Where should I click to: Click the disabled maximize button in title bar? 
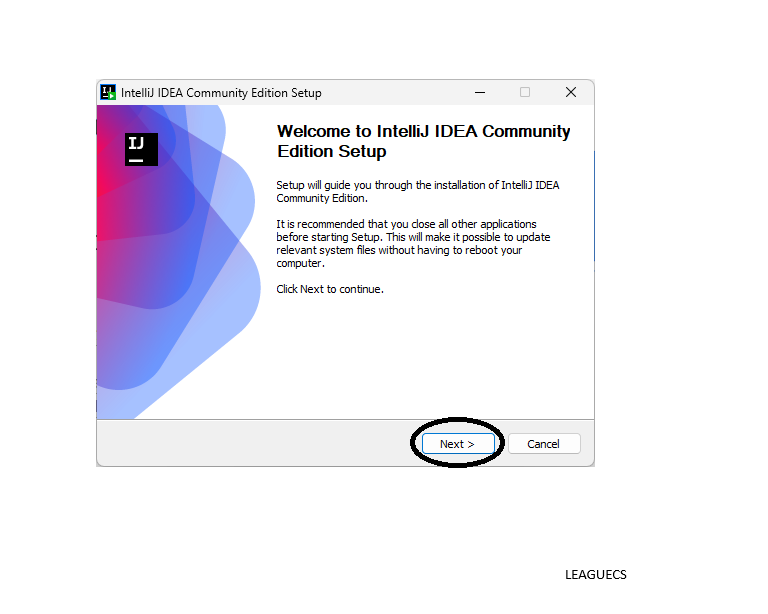pyautogui.click(x=525, y=92)
